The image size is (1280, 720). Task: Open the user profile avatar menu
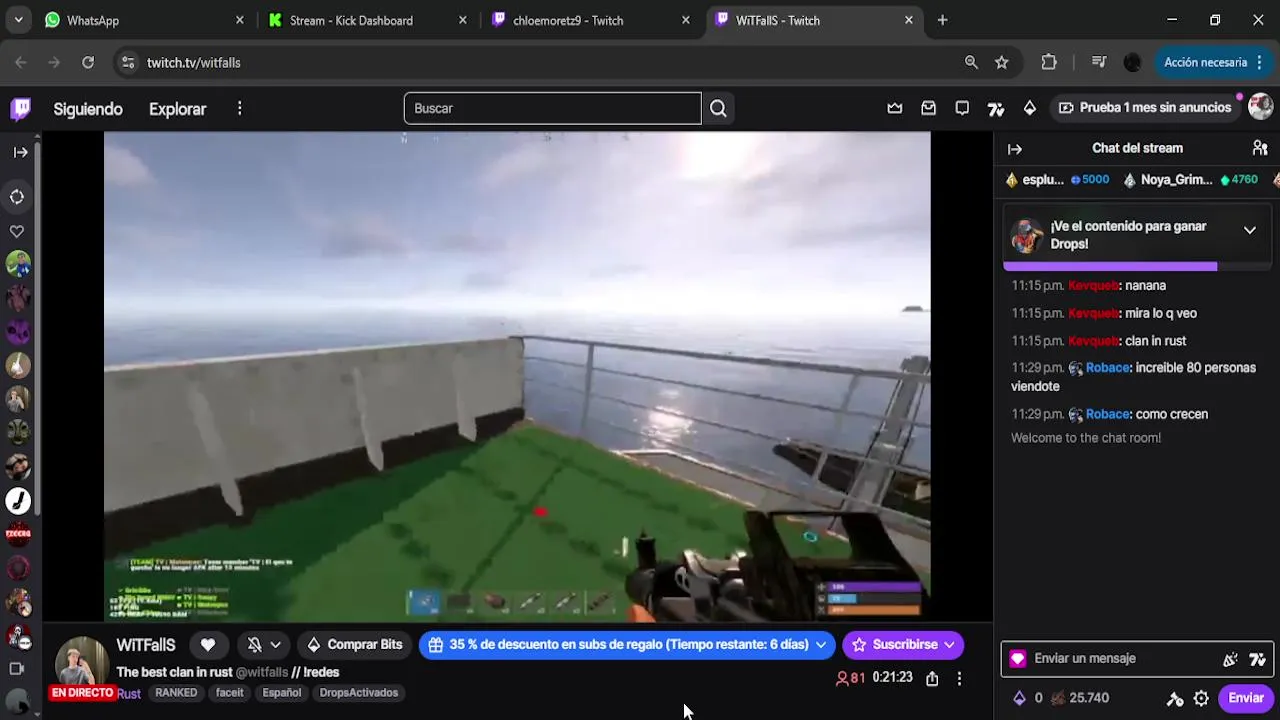pos(1260,107)
